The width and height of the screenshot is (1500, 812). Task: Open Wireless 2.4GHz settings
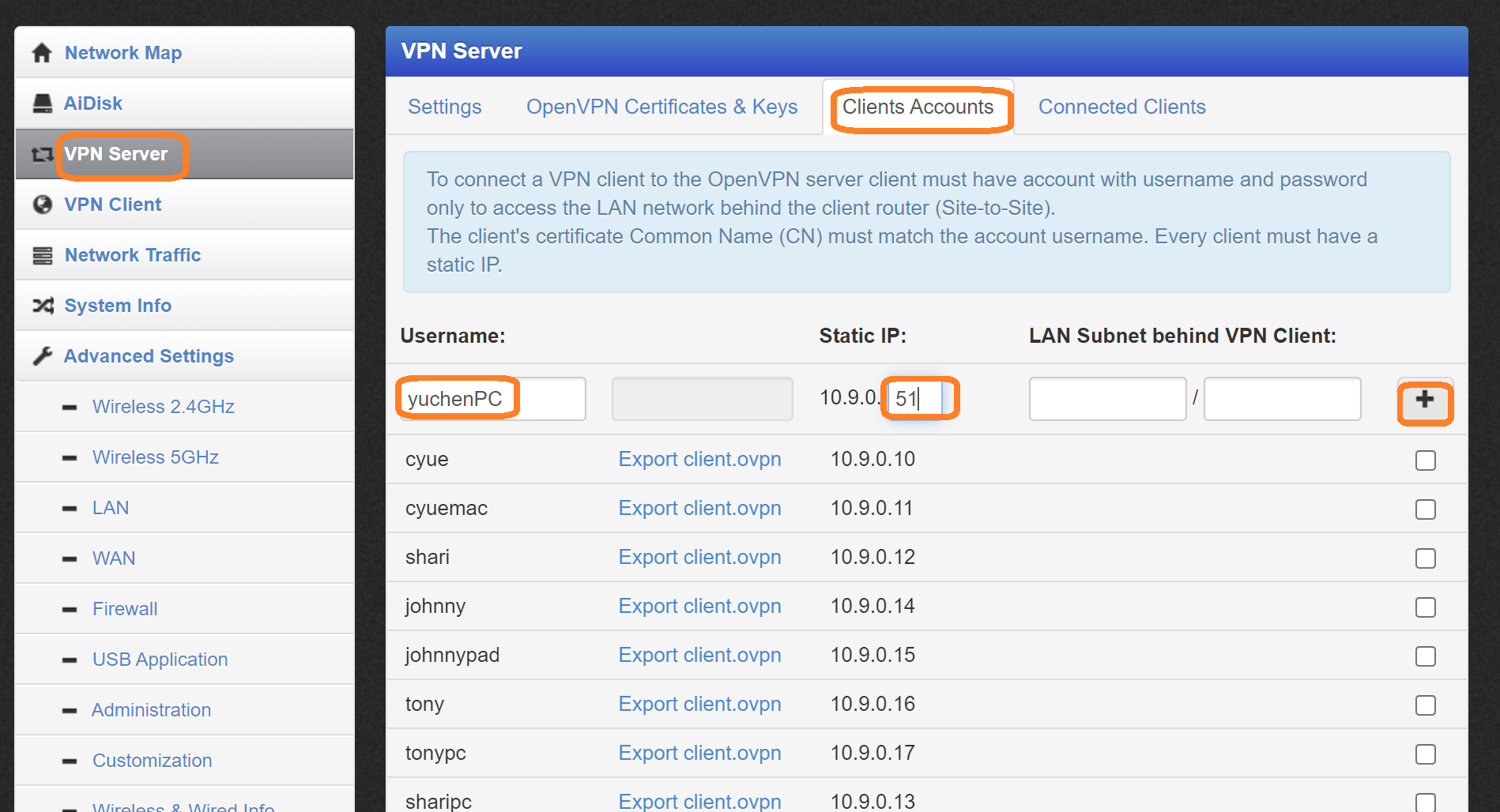pos(163,407)
